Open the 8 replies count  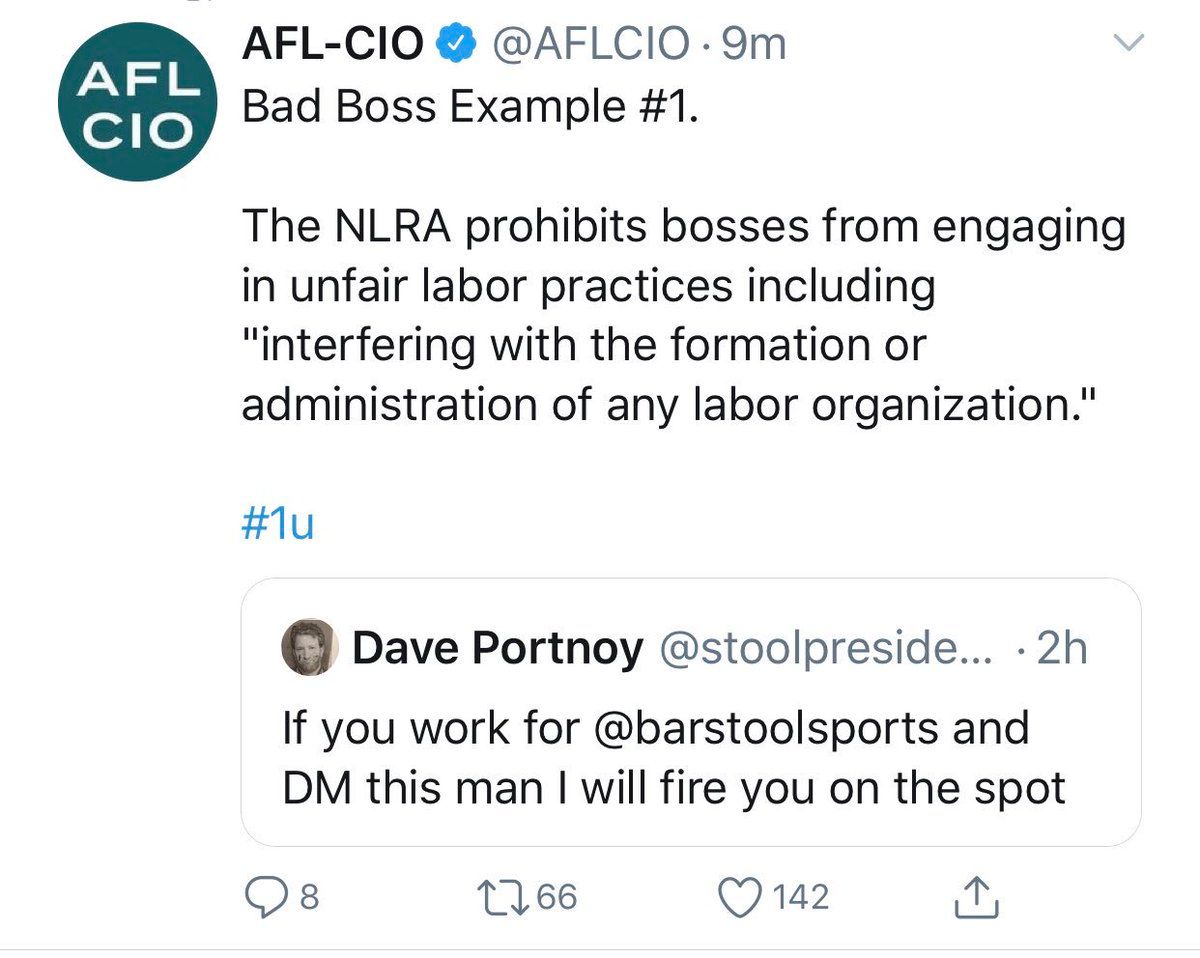coord(308,897)
